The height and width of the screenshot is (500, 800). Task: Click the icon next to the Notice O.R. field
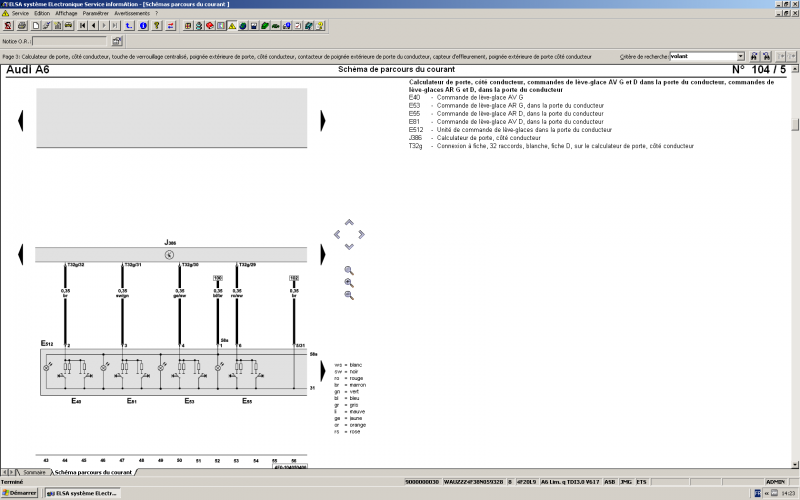pos(117,41)
